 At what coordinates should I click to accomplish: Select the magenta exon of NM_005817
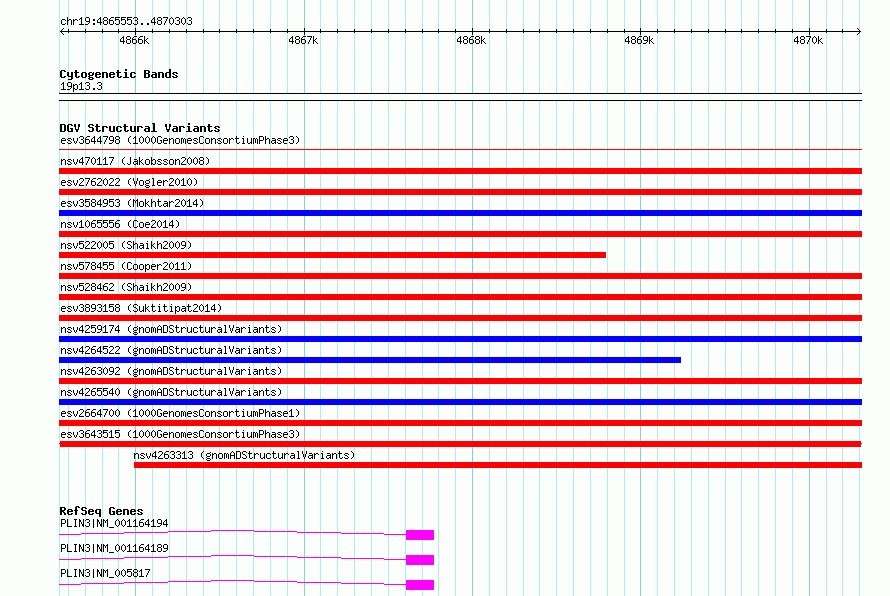pos(420,585)
